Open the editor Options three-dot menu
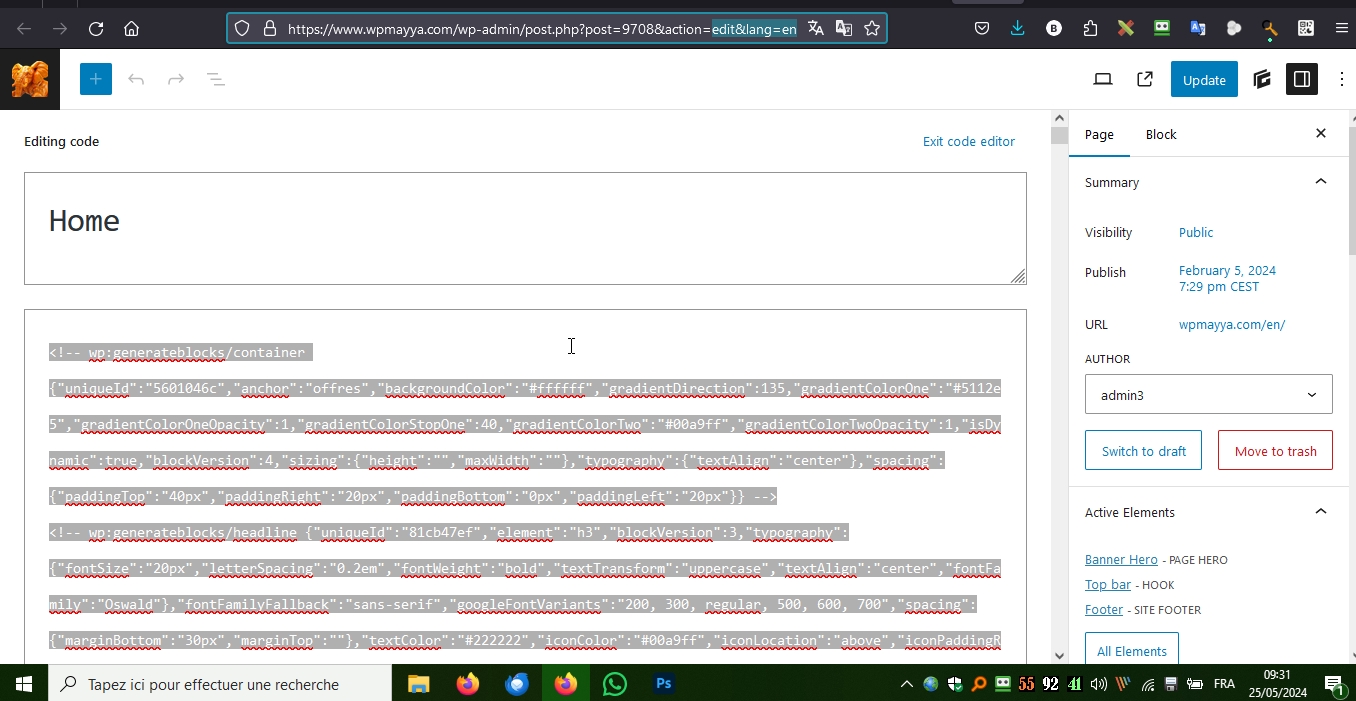 (1341, 79)
